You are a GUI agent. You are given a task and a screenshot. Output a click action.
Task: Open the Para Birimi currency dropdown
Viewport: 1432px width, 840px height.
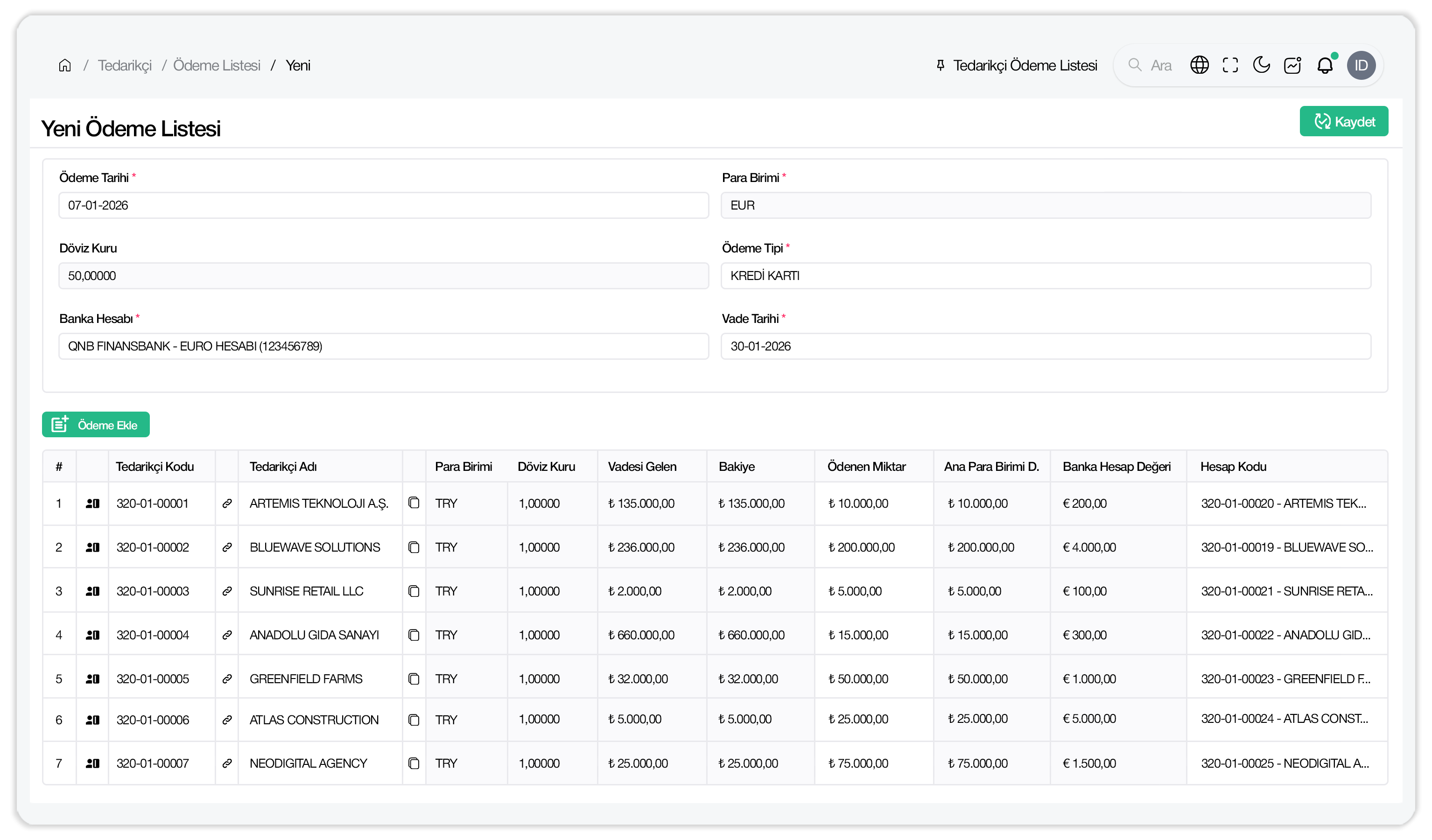tap(1046, 205)
